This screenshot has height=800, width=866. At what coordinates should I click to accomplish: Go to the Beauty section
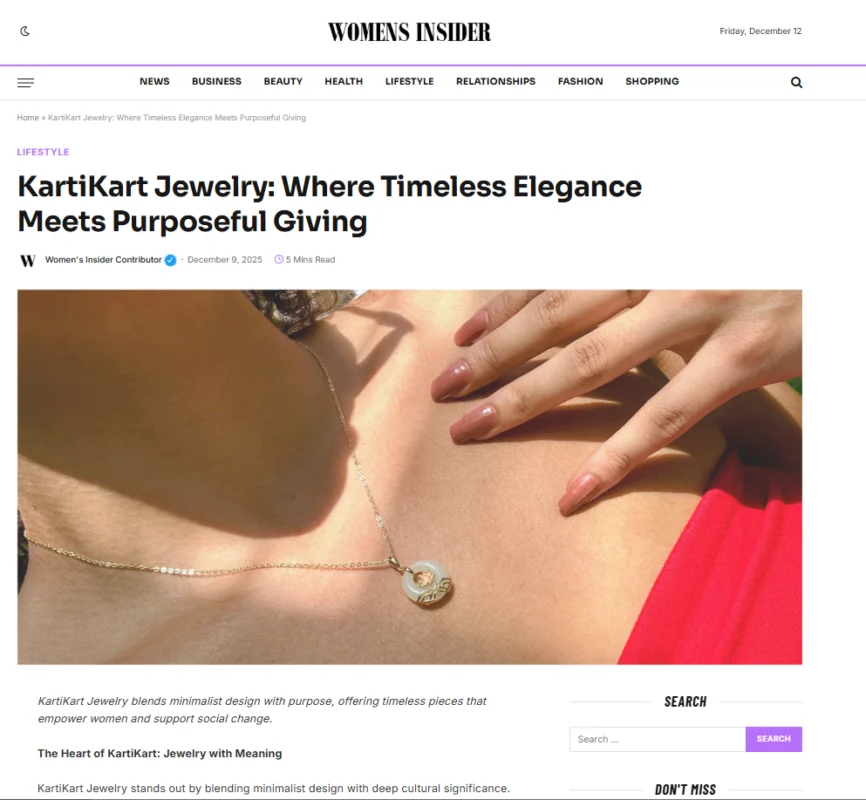283,81
